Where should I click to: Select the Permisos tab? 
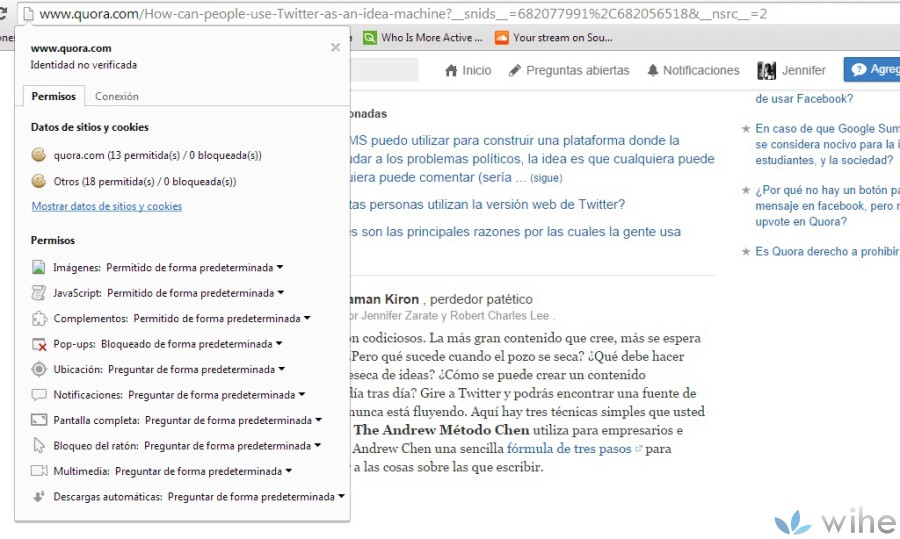(x=53, y=96)
